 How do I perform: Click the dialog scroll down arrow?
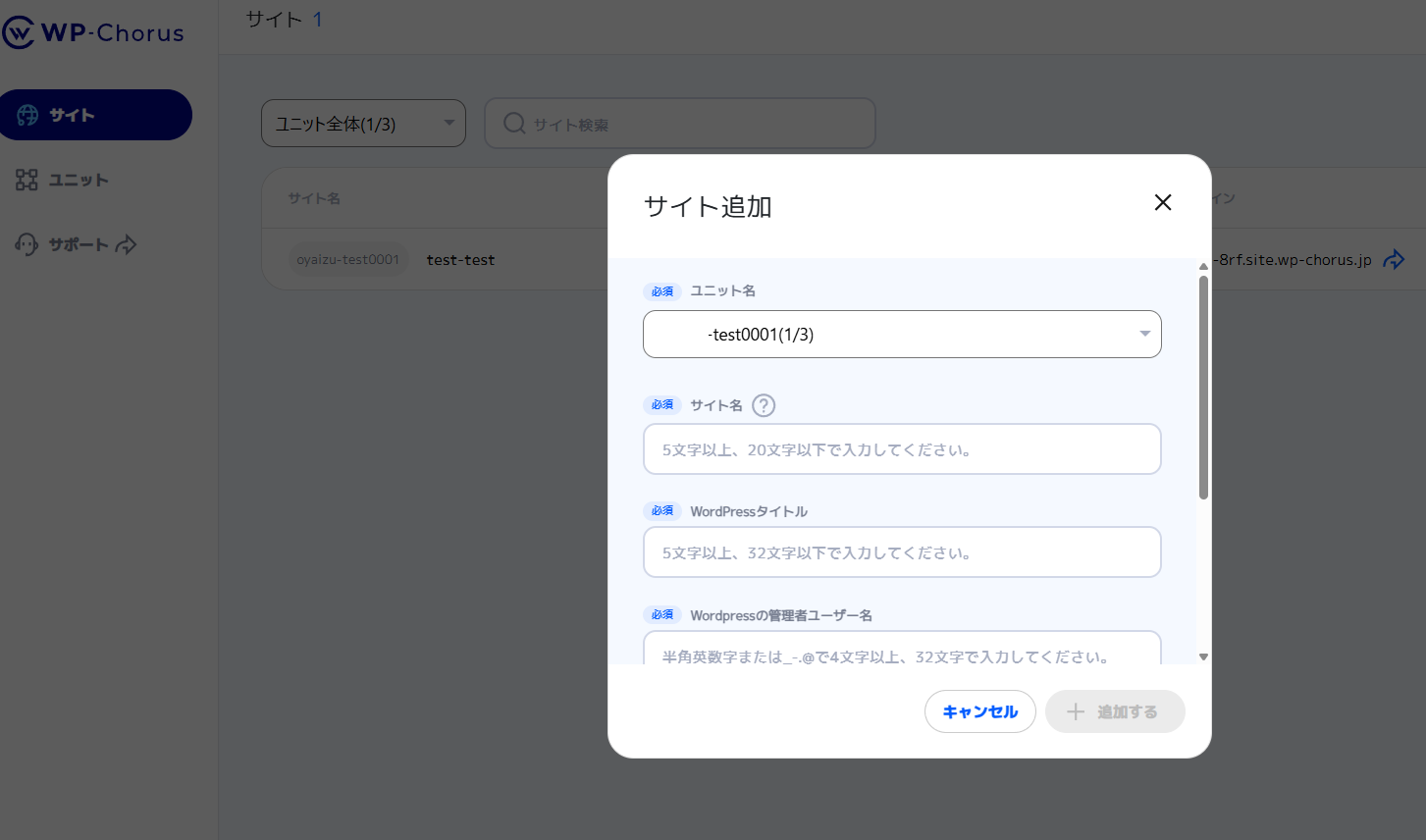[1203, 657]
